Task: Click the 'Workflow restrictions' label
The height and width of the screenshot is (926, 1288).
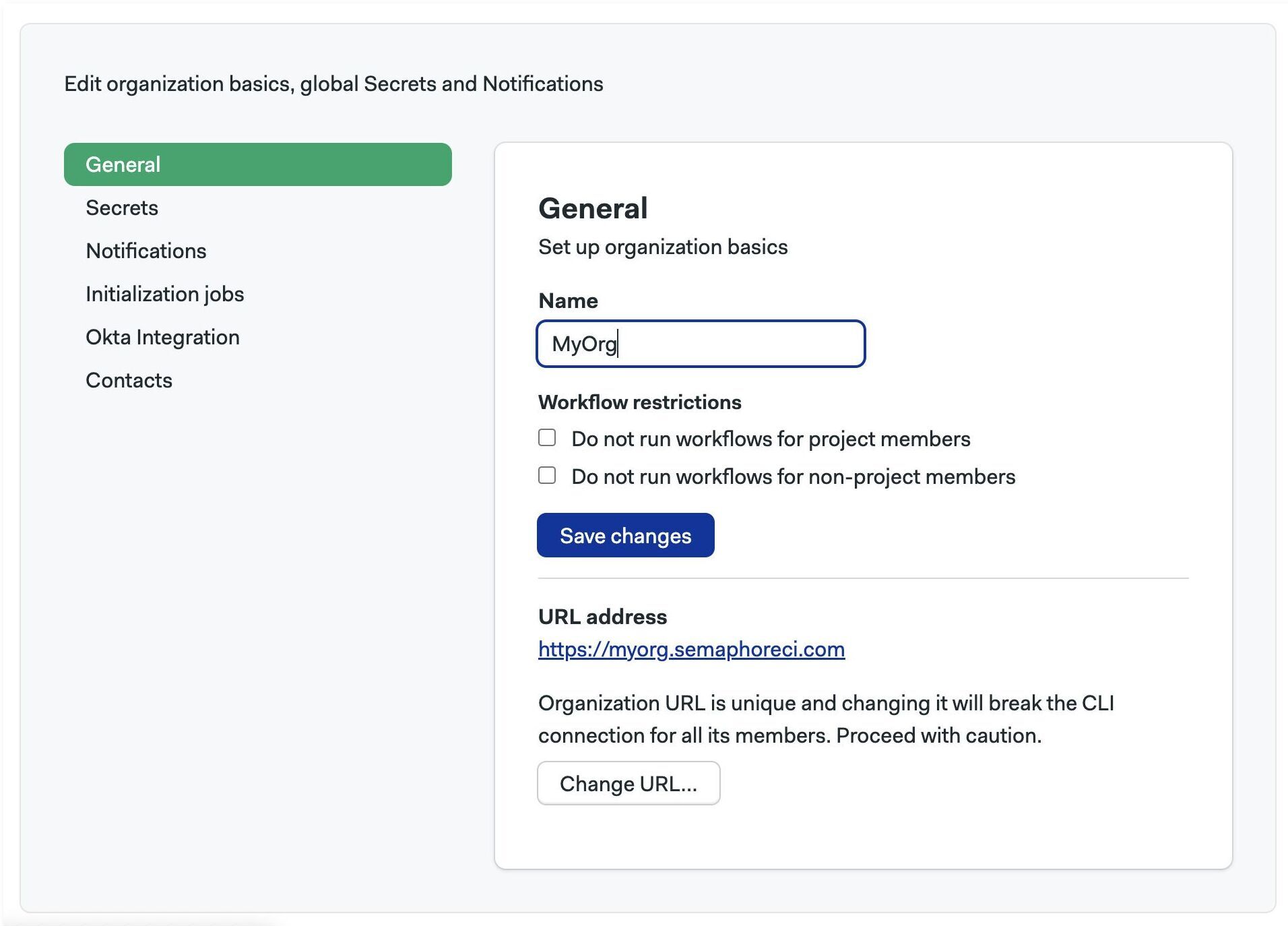Action: point(639,402)
